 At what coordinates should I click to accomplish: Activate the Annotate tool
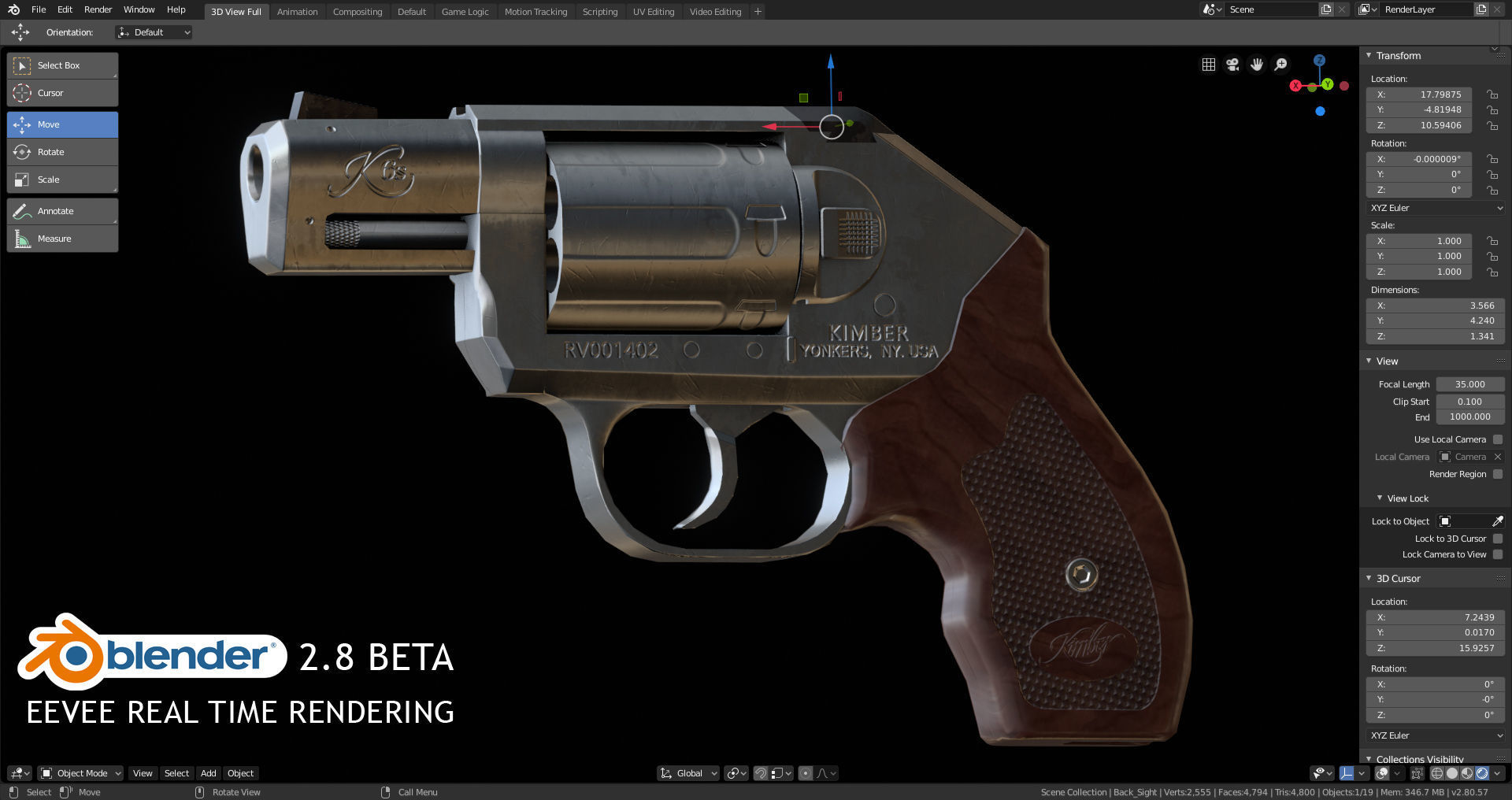click(62, 211)
